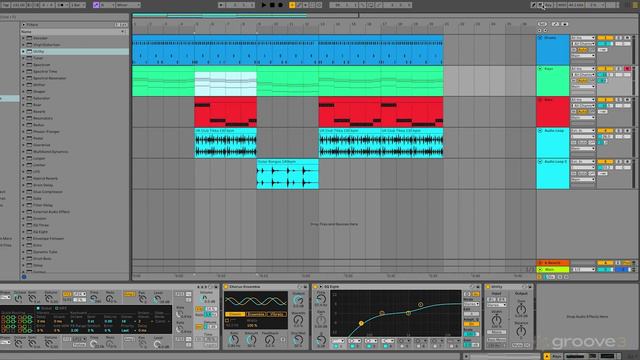Image resolution: width=640 pixels, height=360 pixels.
Task: Click the Utility Balance knob
Action: coord(521,332)
